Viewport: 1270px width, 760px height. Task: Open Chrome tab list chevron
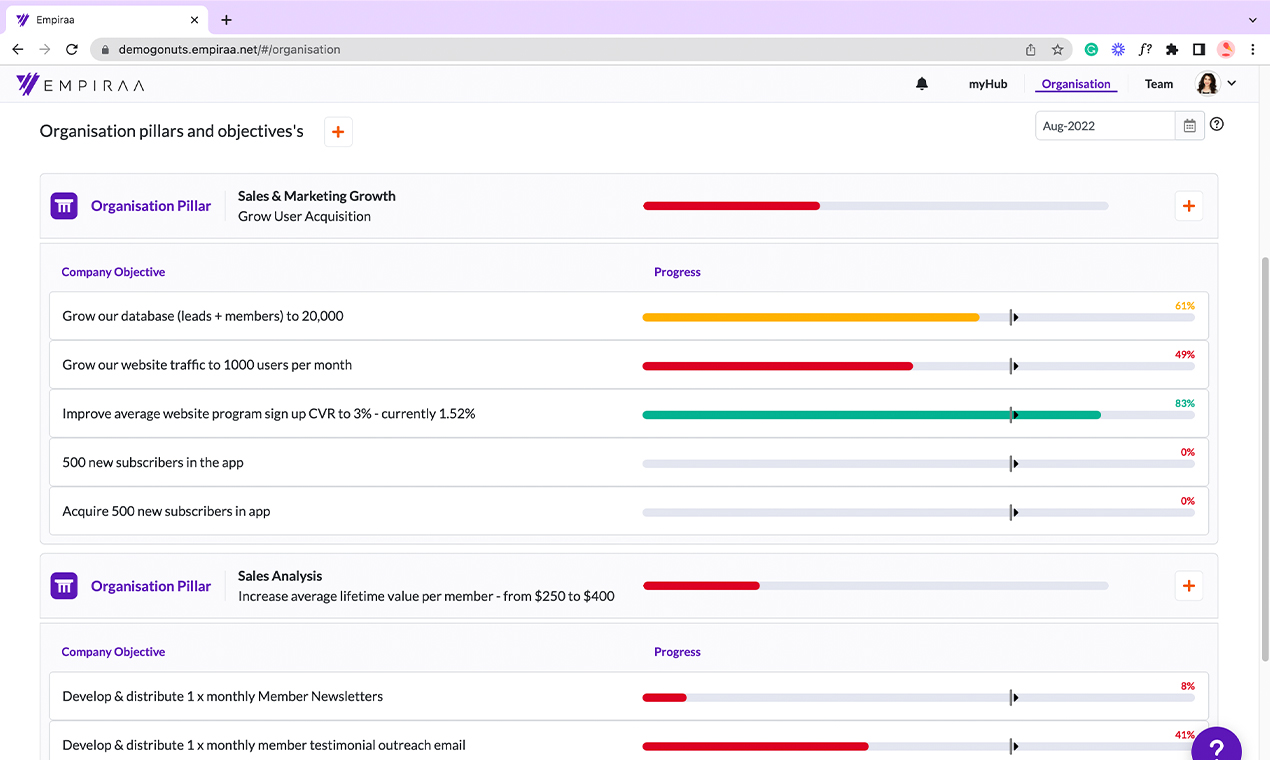(x=1252, y=20)
